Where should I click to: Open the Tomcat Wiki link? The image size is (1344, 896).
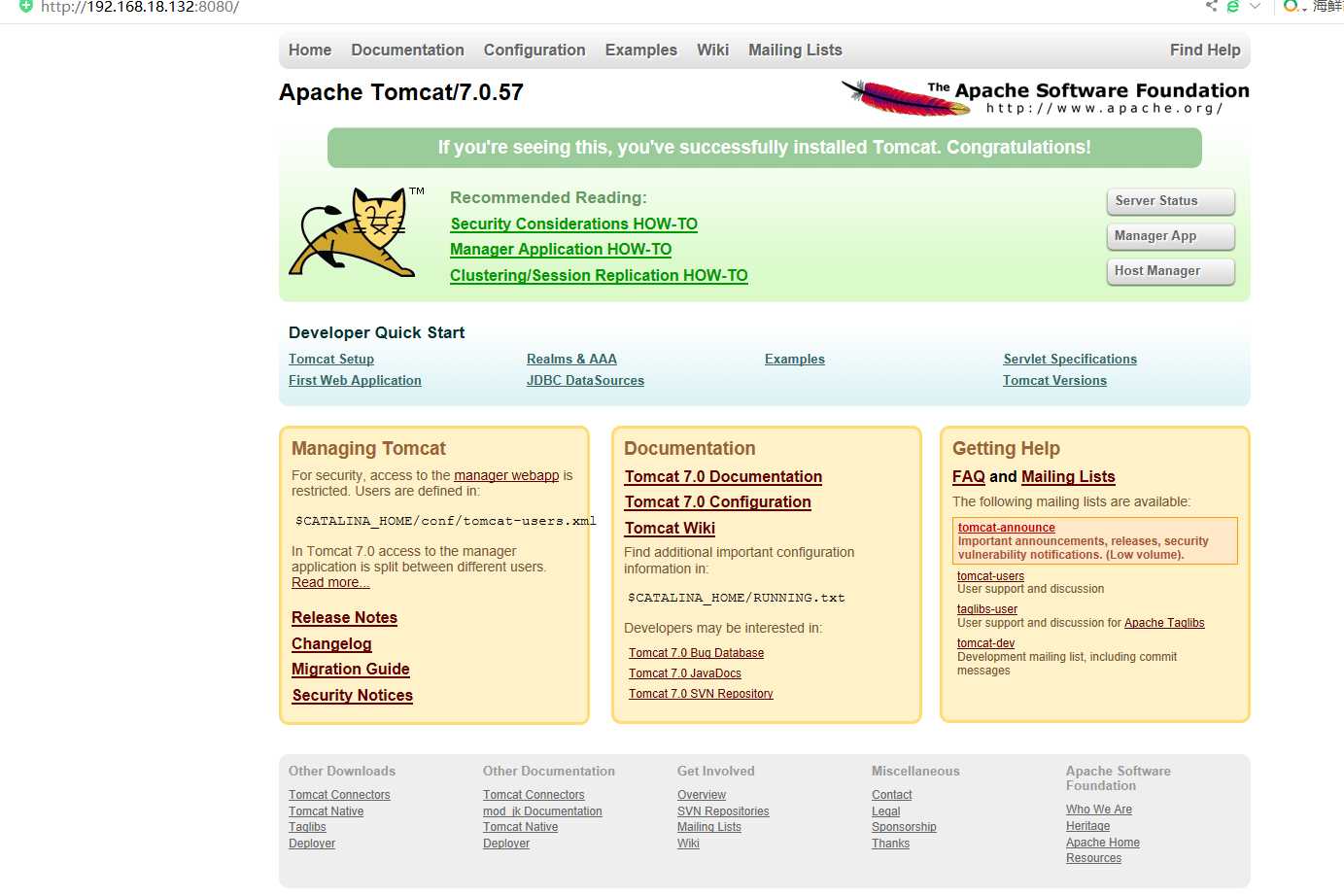[670, 529]
